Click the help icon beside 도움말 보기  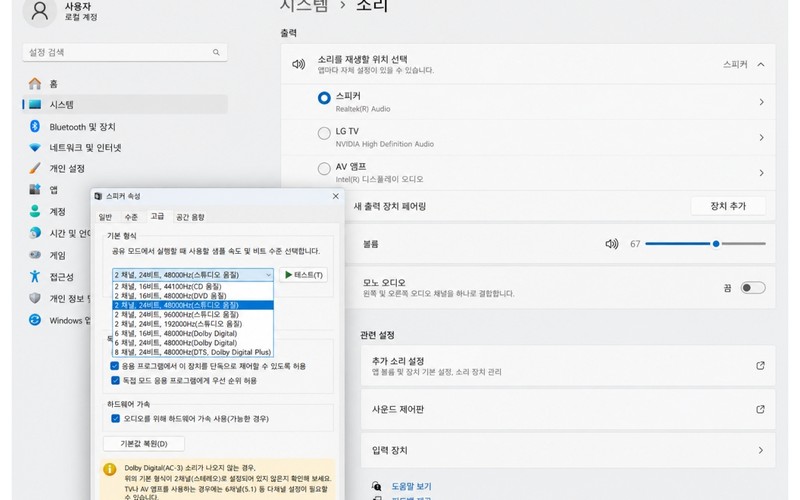pos(377,486)
